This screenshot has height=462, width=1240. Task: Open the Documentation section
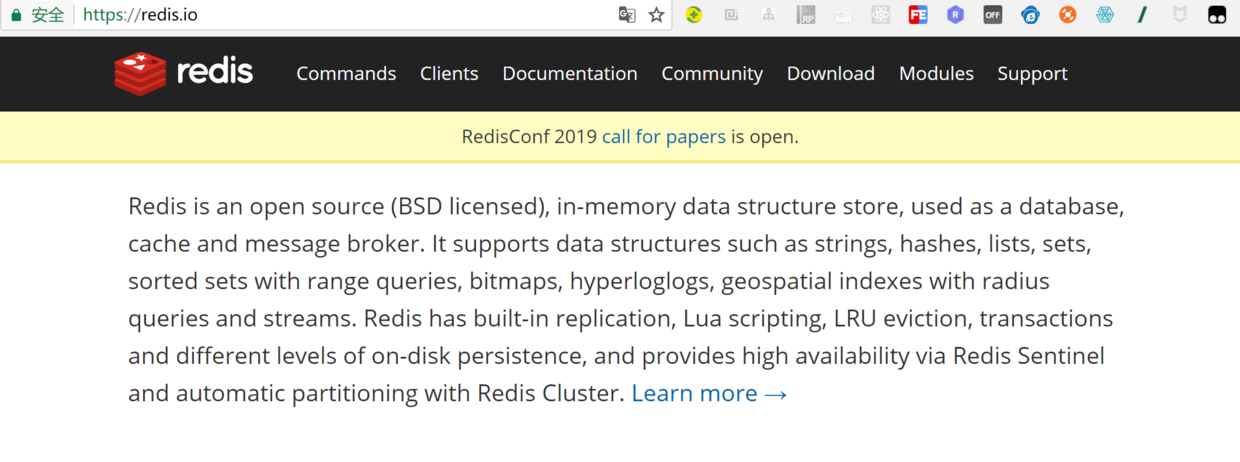click(570, 74)
